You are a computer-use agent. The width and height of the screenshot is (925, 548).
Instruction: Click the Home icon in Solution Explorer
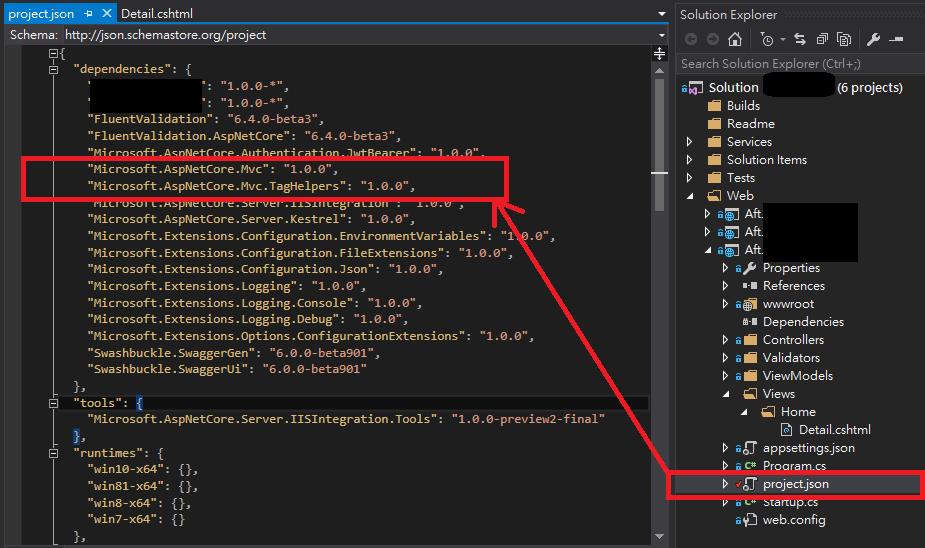pos(734,40)
